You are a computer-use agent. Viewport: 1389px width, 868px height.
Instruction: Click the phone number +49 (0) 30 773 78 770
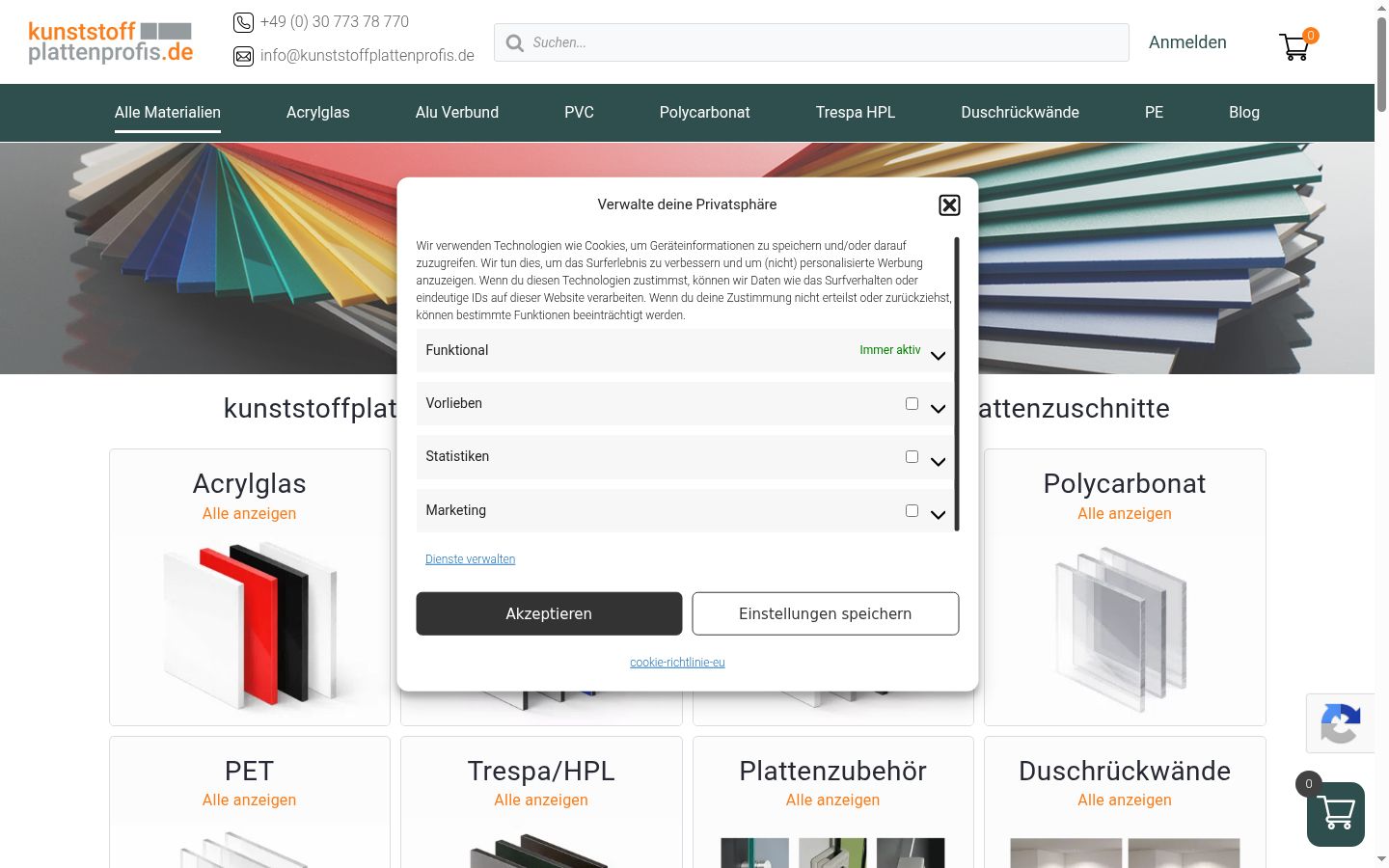(x=335, y=22)
